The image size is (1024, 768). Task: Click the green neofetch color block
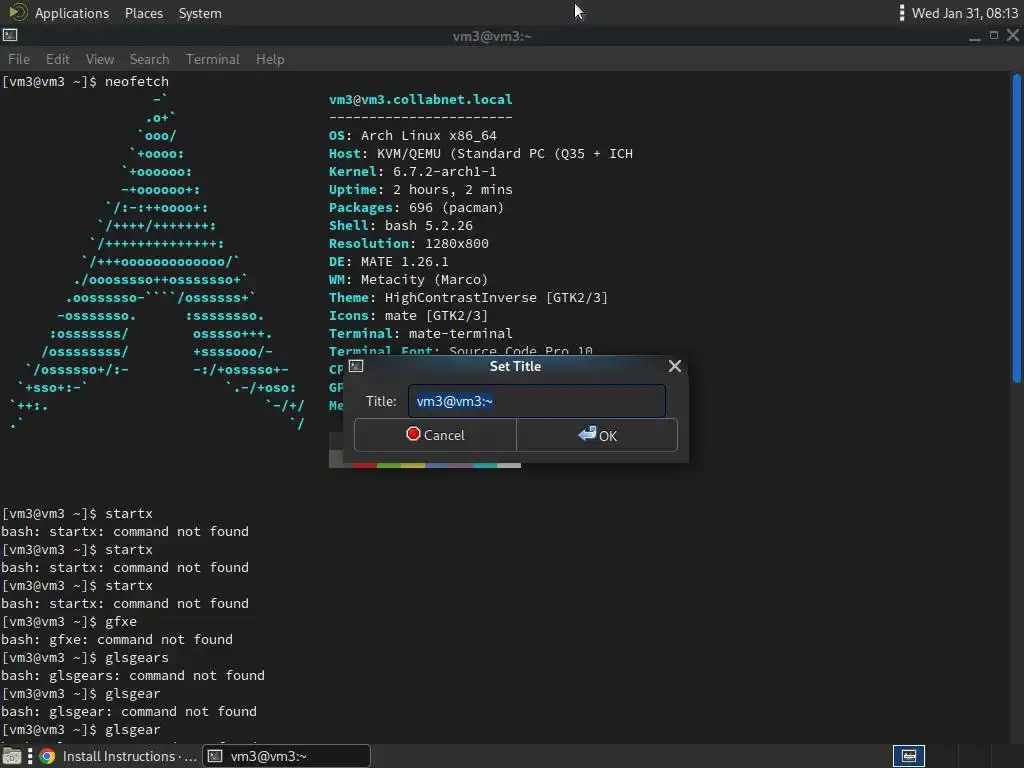coord(389,466)
